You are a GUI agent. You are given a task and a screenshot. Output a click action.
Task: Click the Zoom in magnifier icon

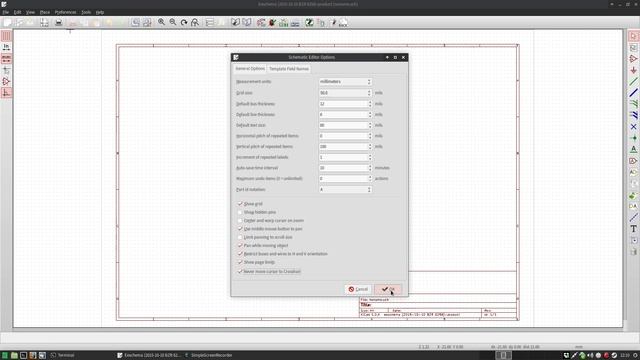(162, 22)
